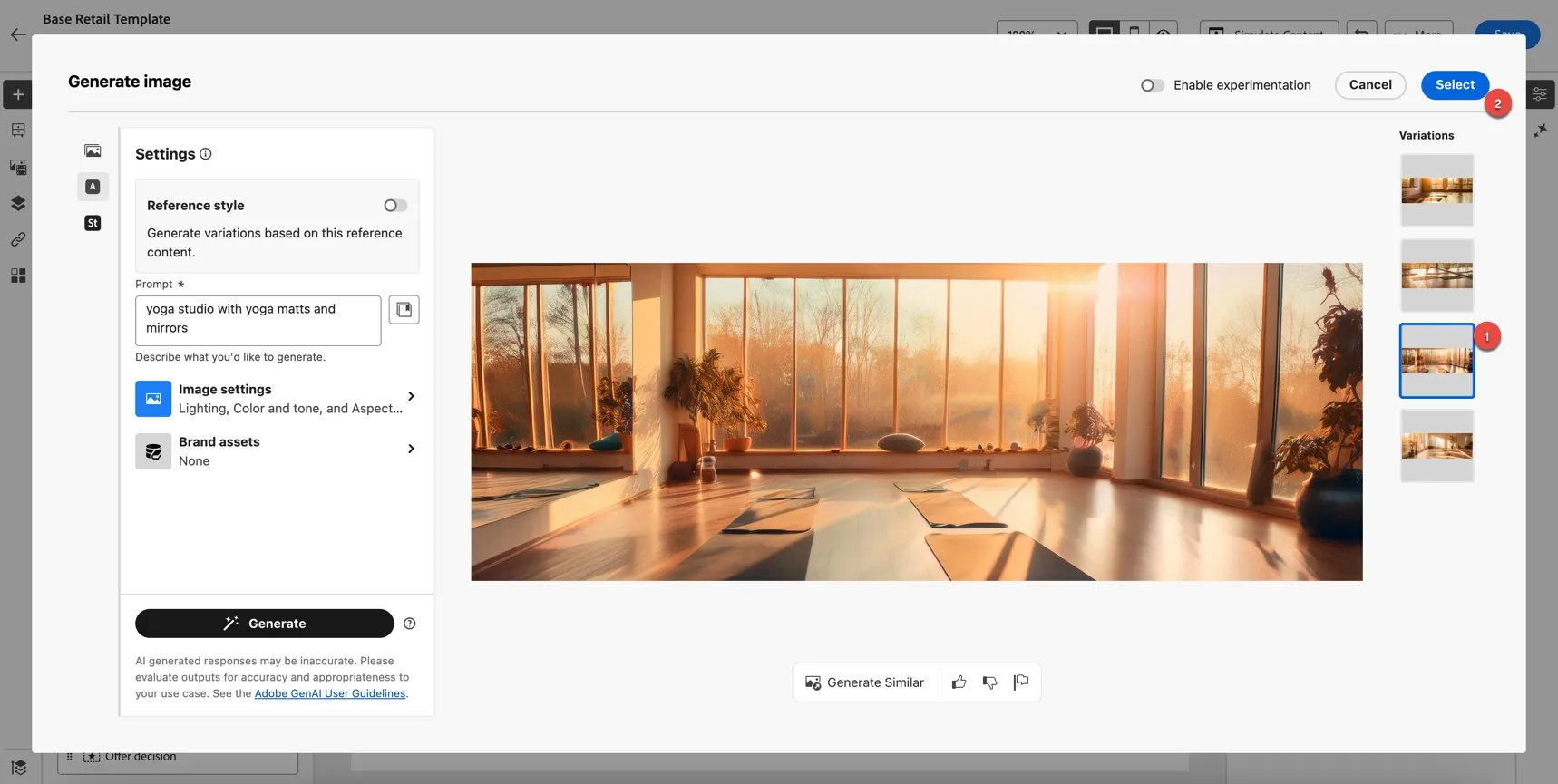This screenshot has height=784, width=1558.
Task: Expand Image settings section
Action: click(277, 399)
